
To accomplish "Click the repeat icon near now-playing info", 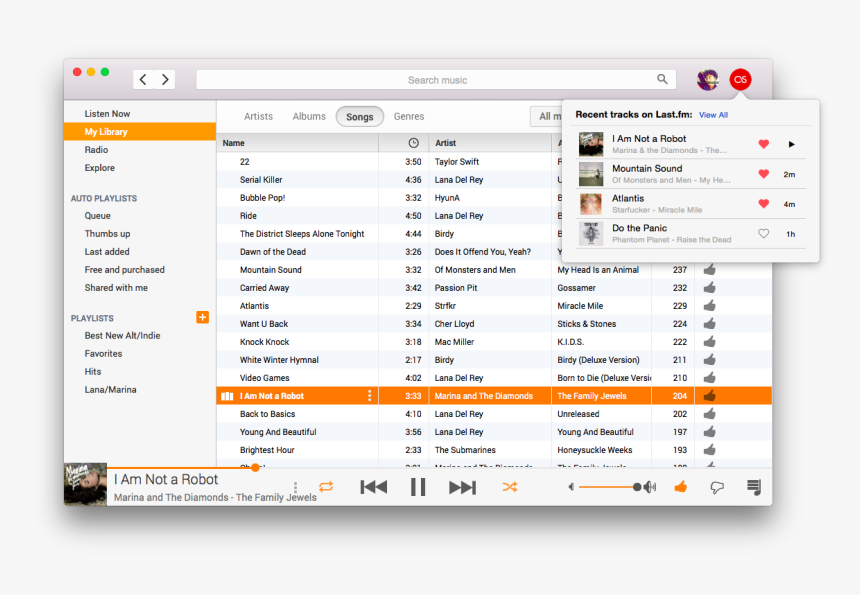I will coord(328,486).
